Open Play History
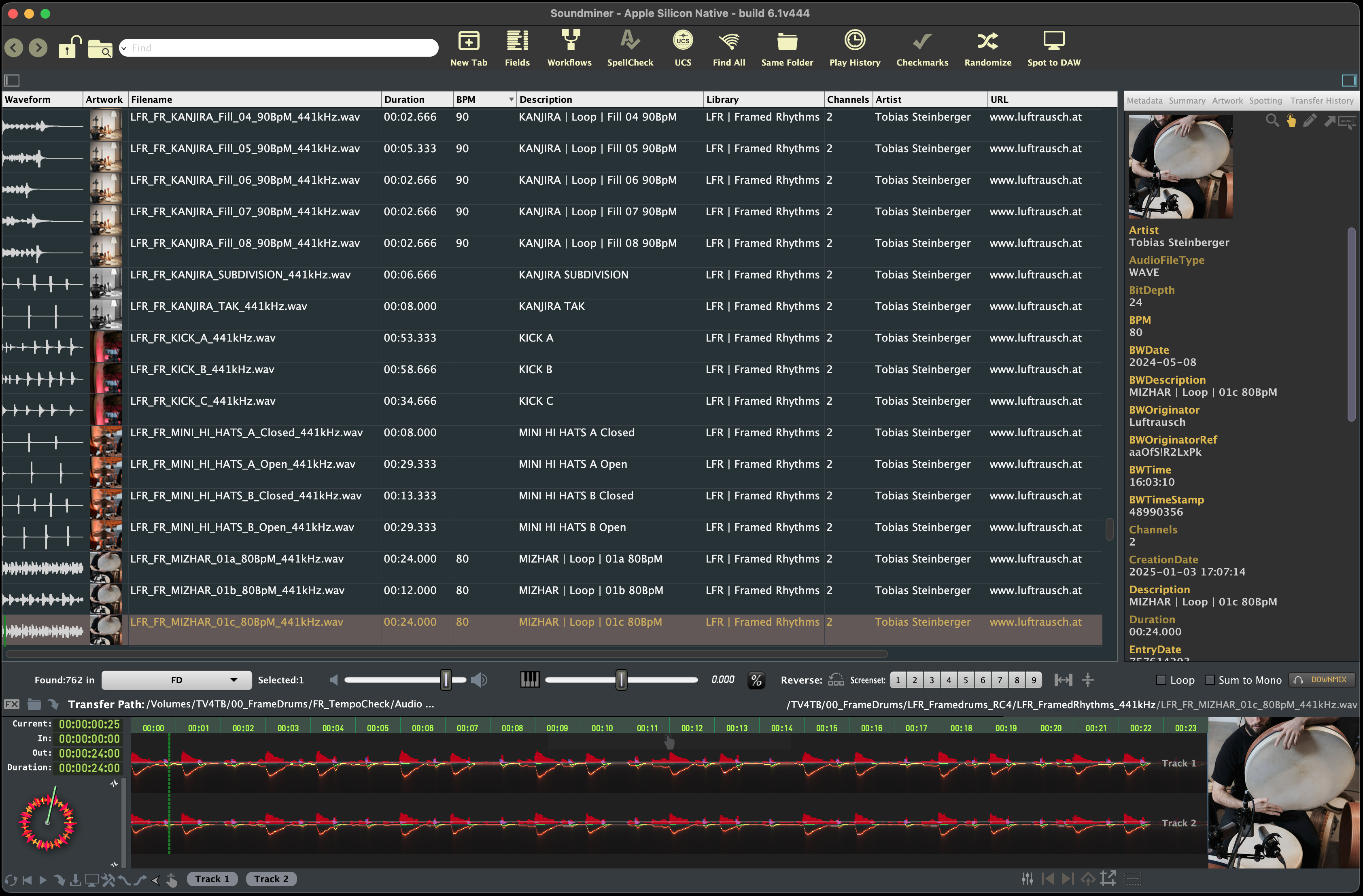 tap(854, 48)
